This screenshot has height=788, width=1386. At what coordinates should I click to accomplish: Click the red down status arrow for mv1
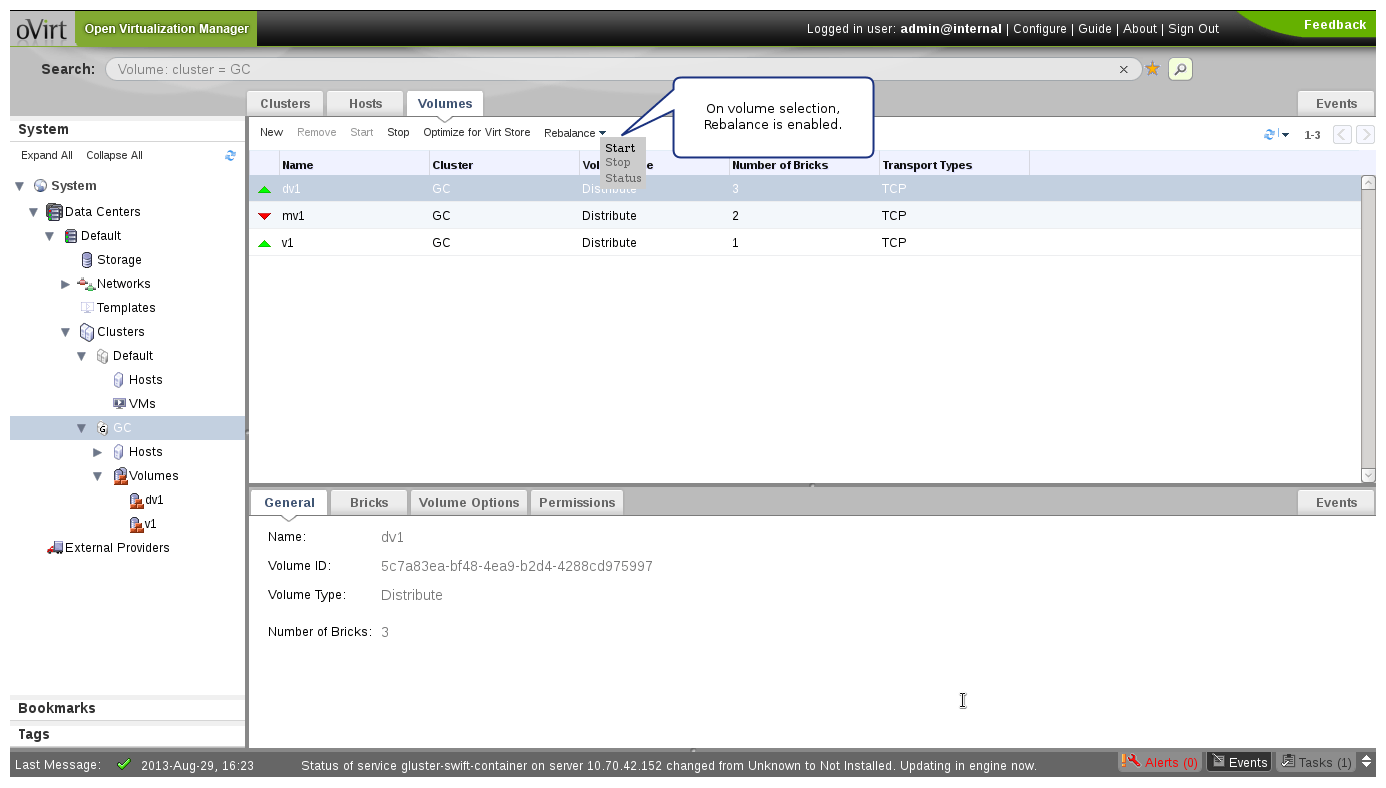tap(264, 216)
